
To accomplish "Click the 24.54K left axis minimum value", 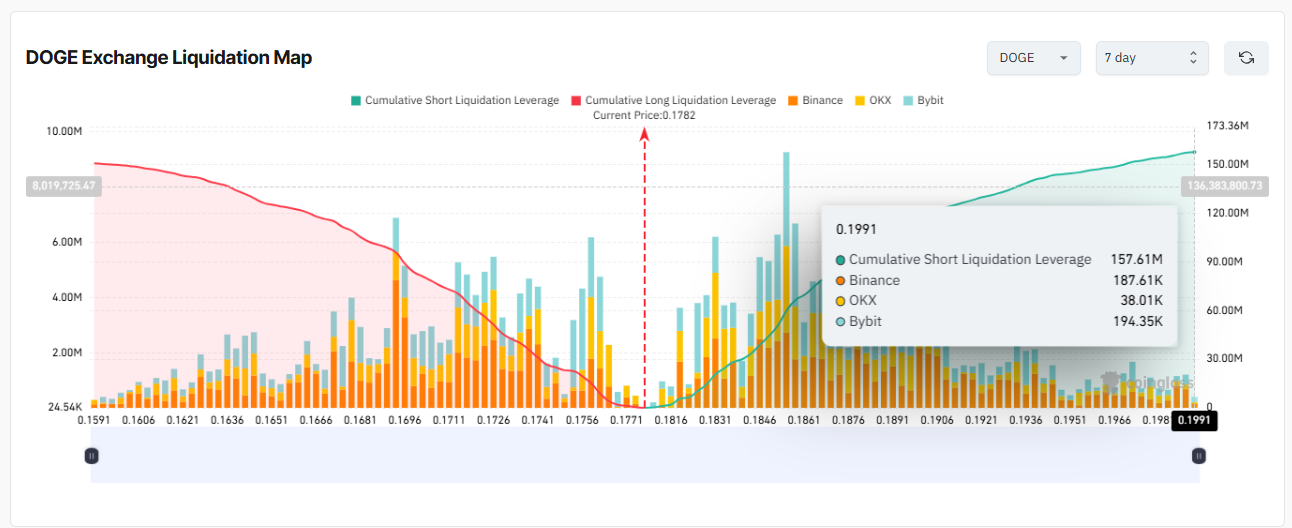I will click(66, 407).
